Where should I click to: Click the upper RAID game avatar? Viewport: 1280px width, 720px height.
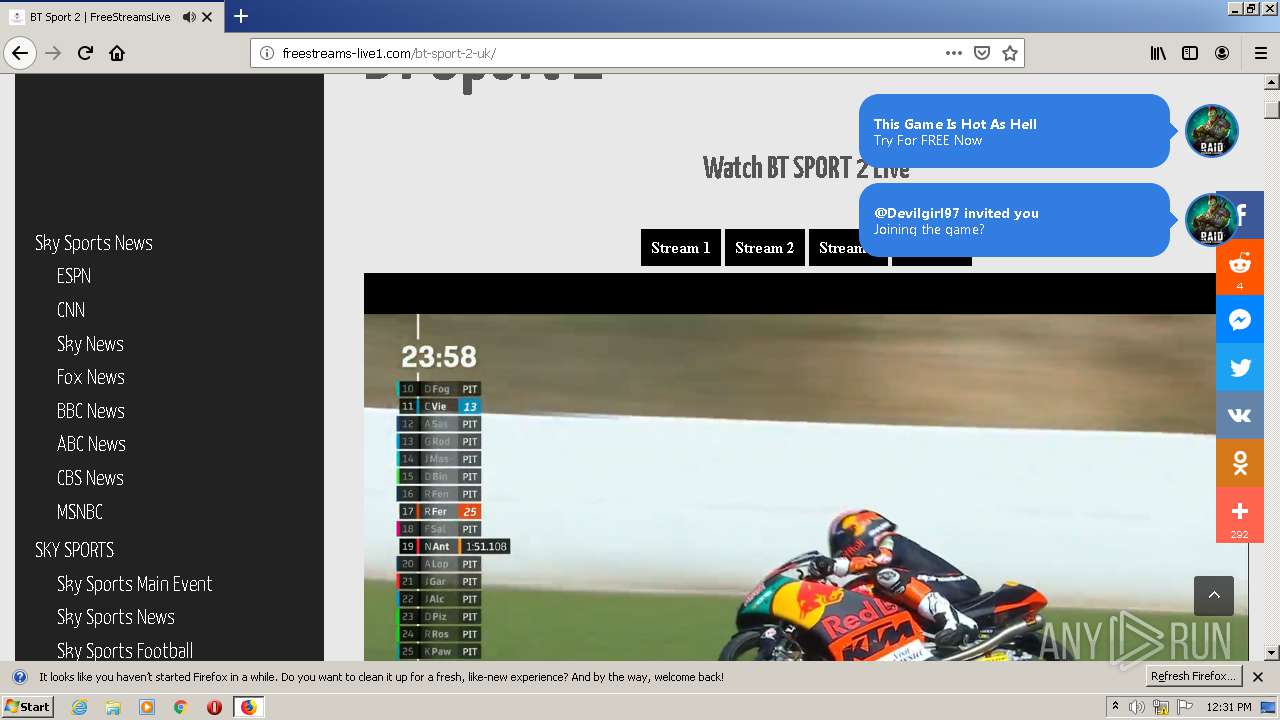pos(1212,131)
